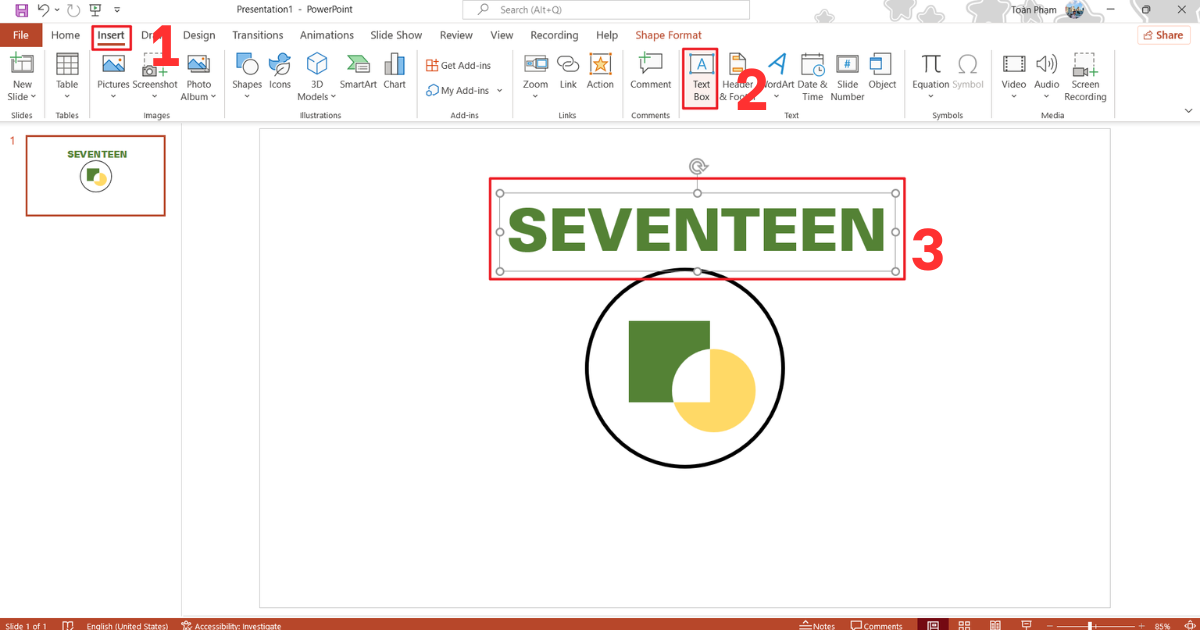
Task: Expand the Photo Album dropdown arrow
Action: pos(213,97)
